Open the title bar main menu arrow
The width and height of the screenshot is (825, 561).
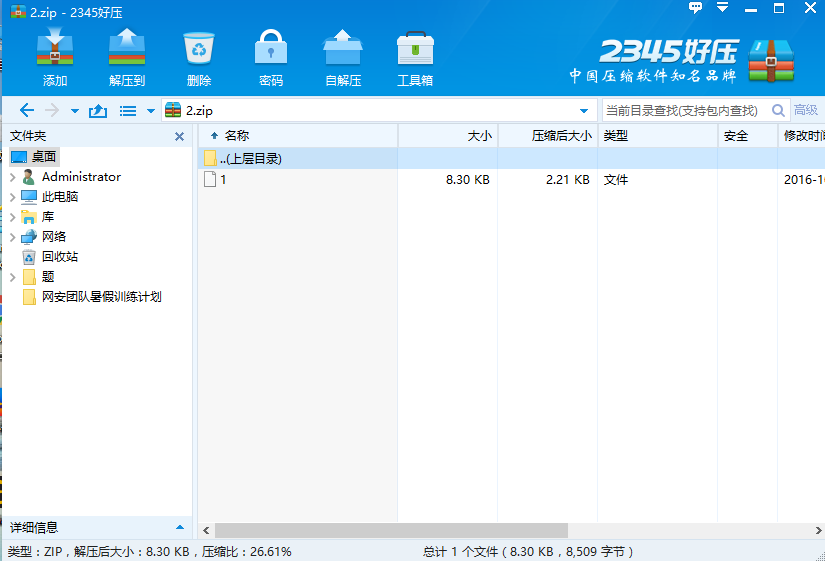click(722, 8)
